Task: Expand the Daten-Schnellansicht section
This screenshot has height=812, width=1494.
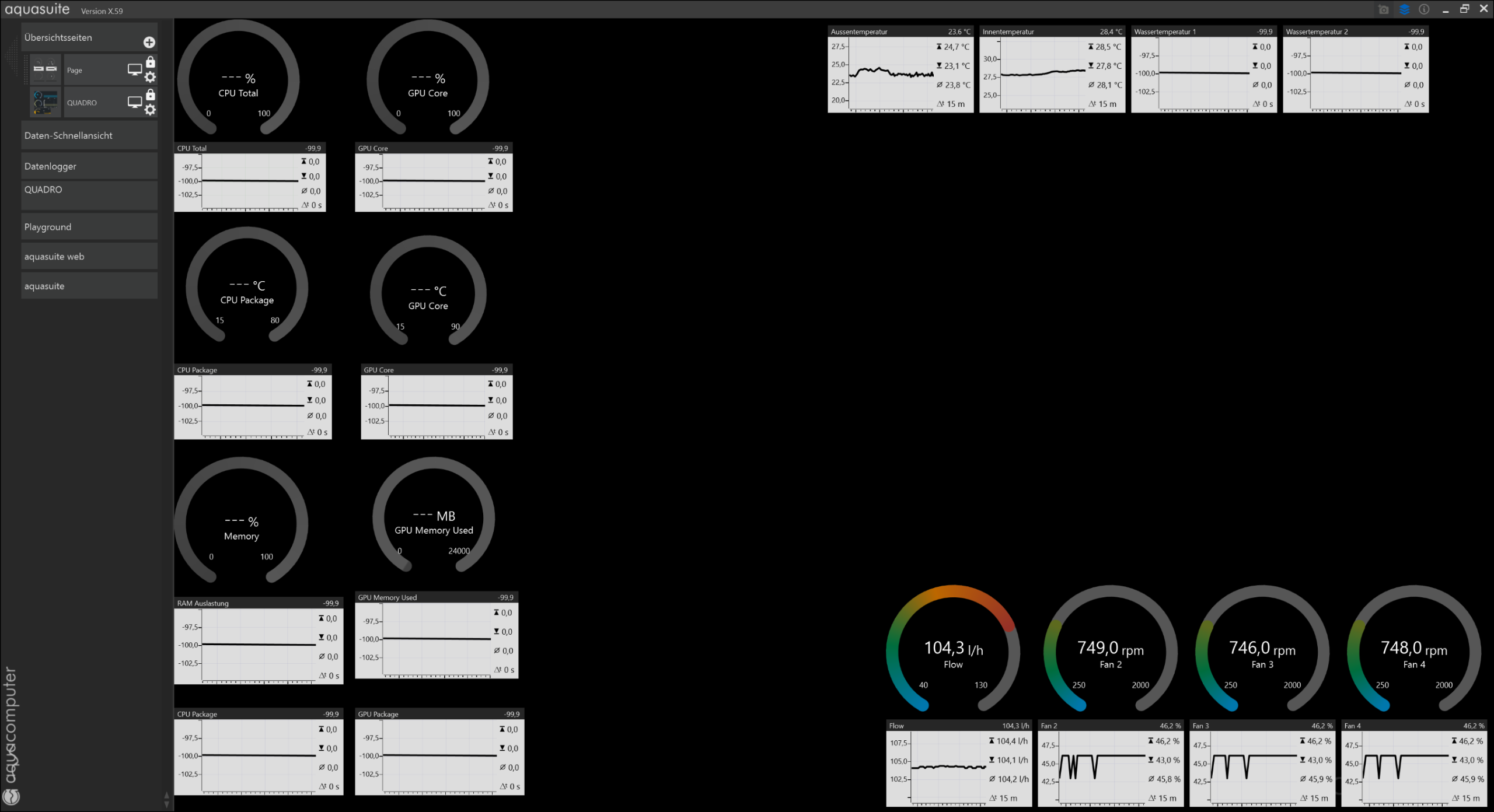Action: 89,135
